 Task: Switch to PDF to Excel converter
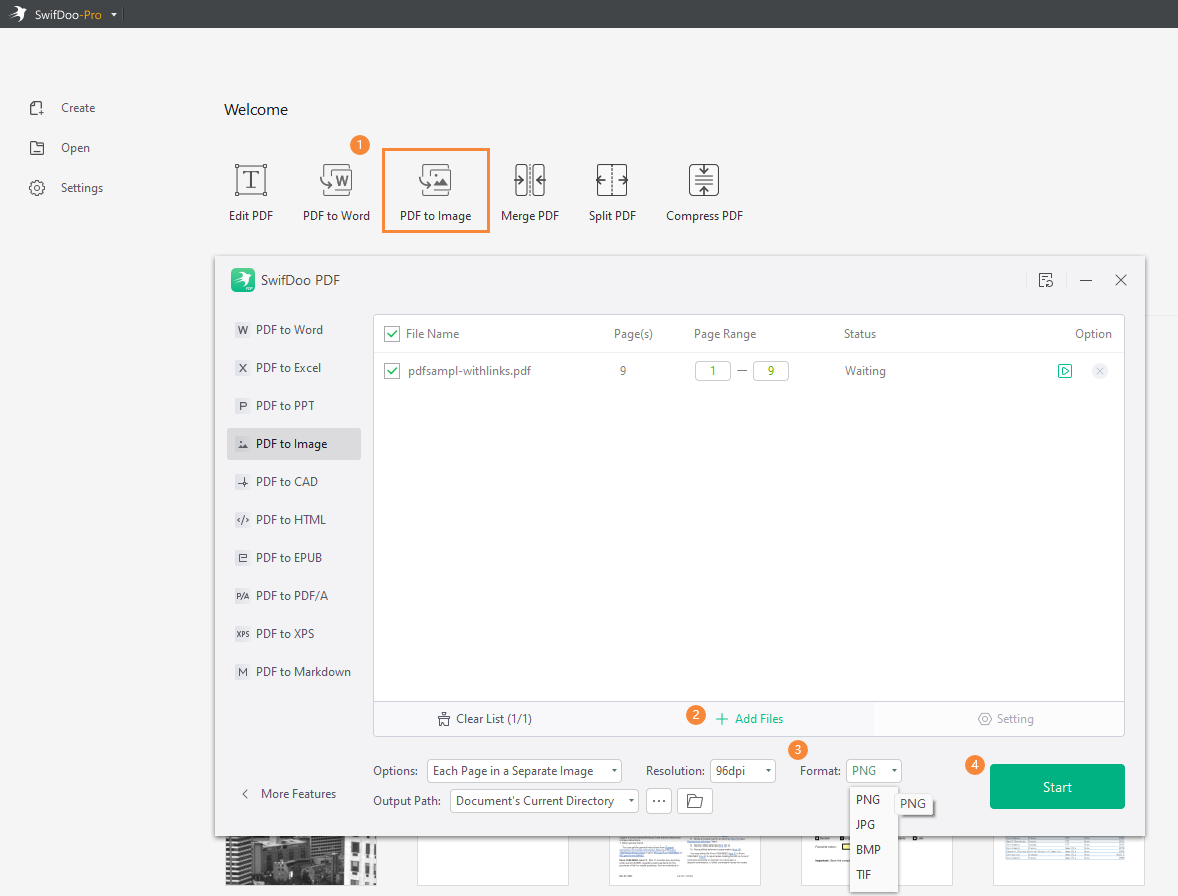(x=294, y=368)
